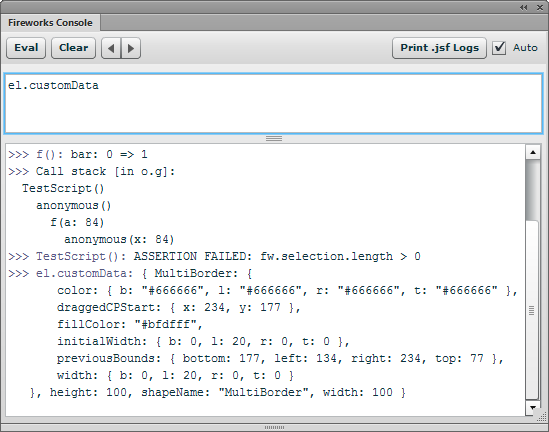The image size is (549, 432).
Task: Close the Fireworks Console panel
Action: pos(540,7)
